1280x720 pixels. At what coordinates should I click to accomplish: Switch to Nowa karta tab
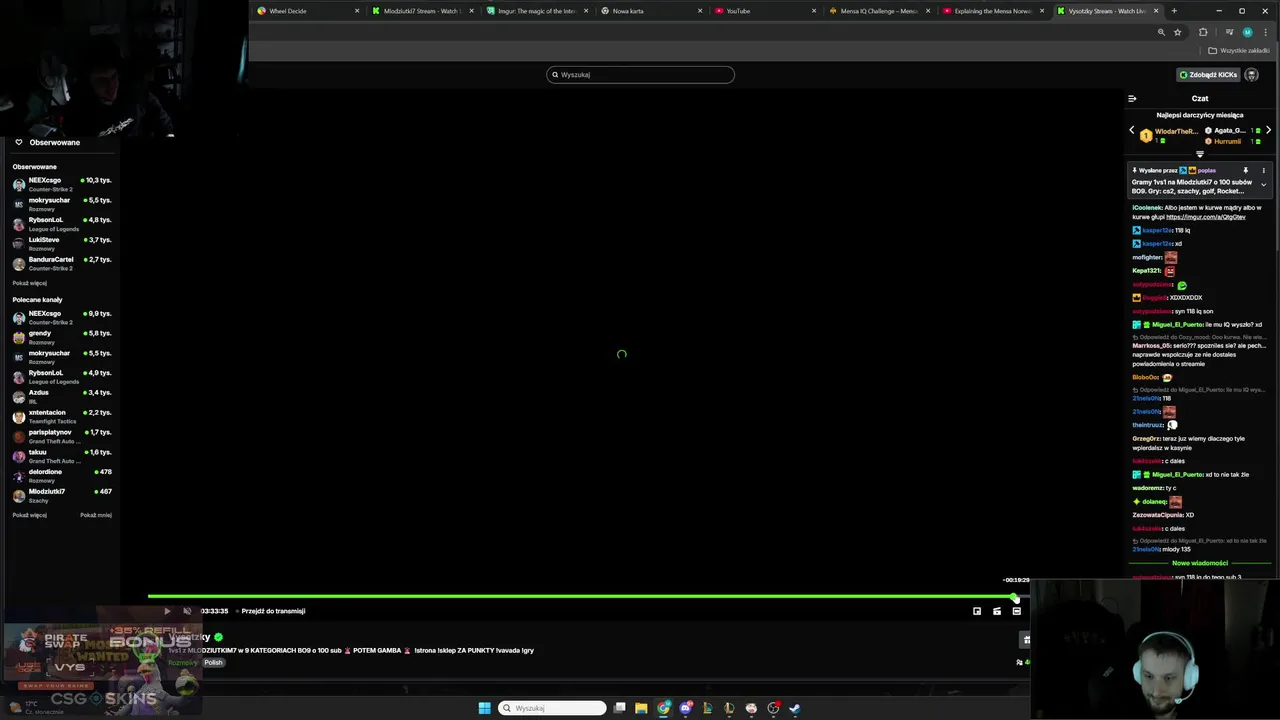(x=650, y=11)
